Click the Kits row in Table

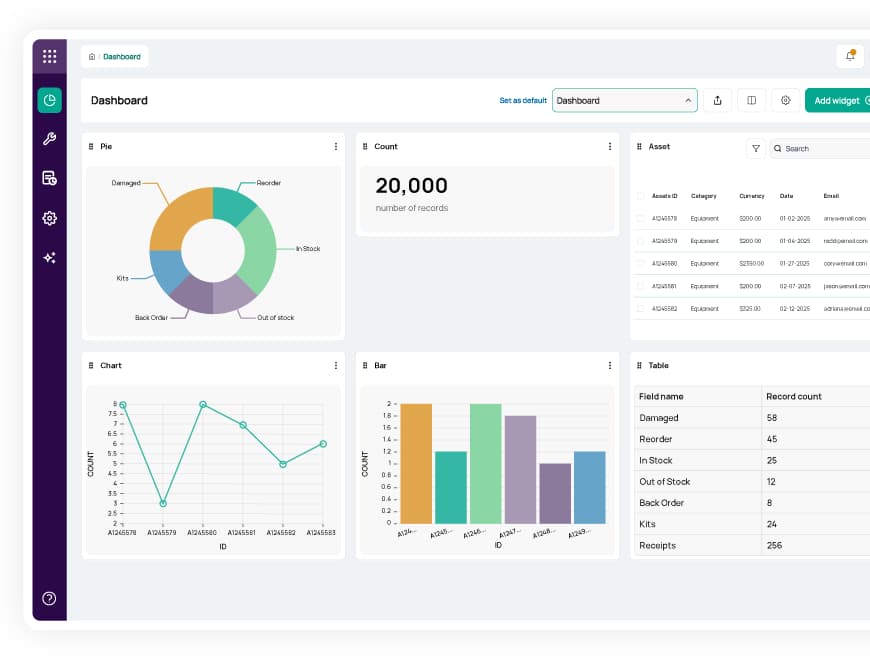click(752, 524)
